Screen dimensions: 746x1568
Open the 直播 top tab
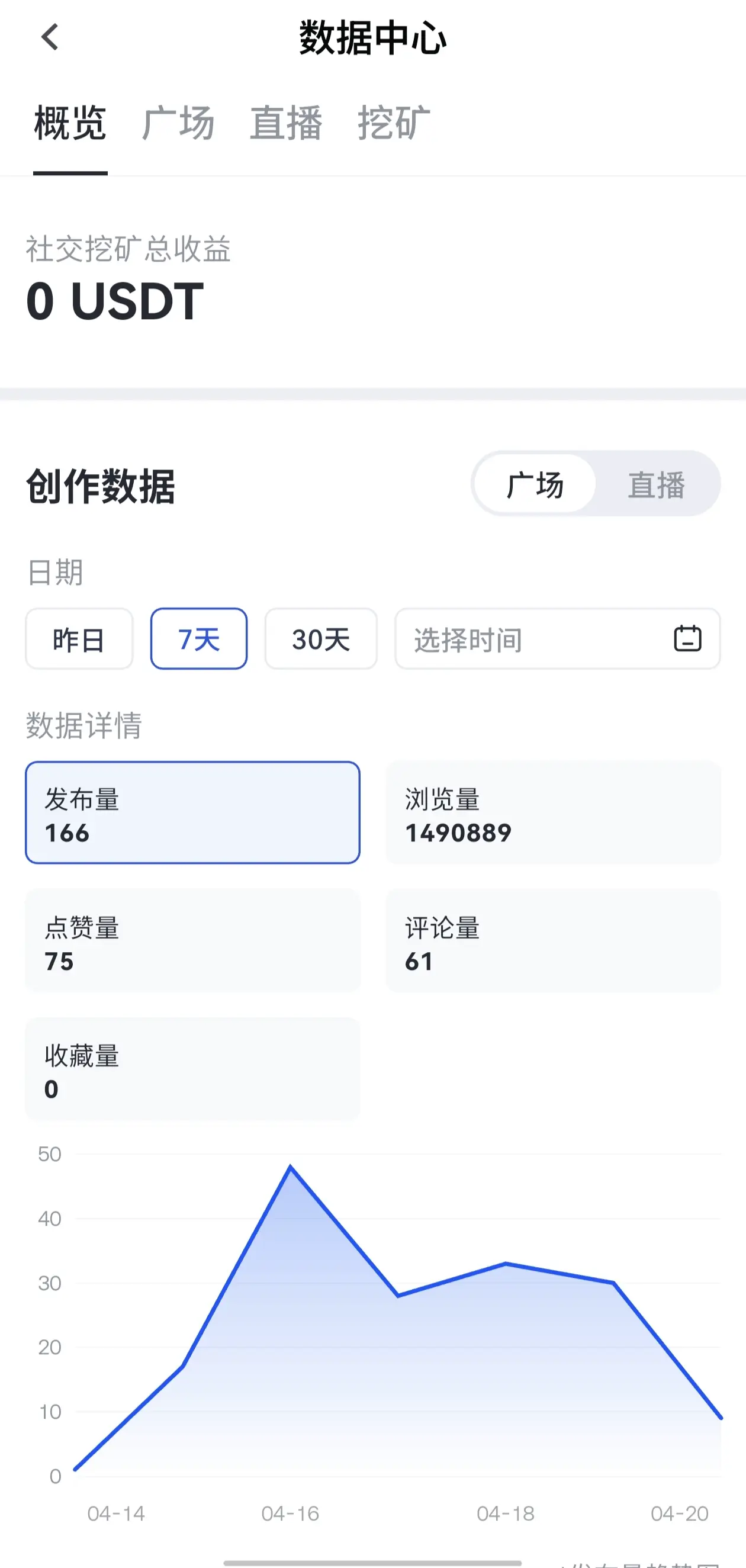click(286, 124)
